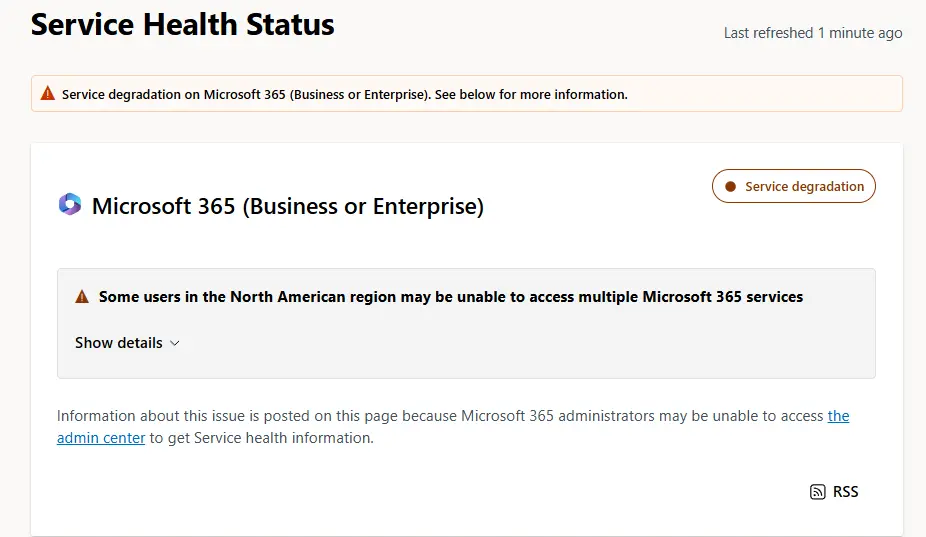Click the "Service degradation" status badge text
926x537 pixels.
[804, 187]
